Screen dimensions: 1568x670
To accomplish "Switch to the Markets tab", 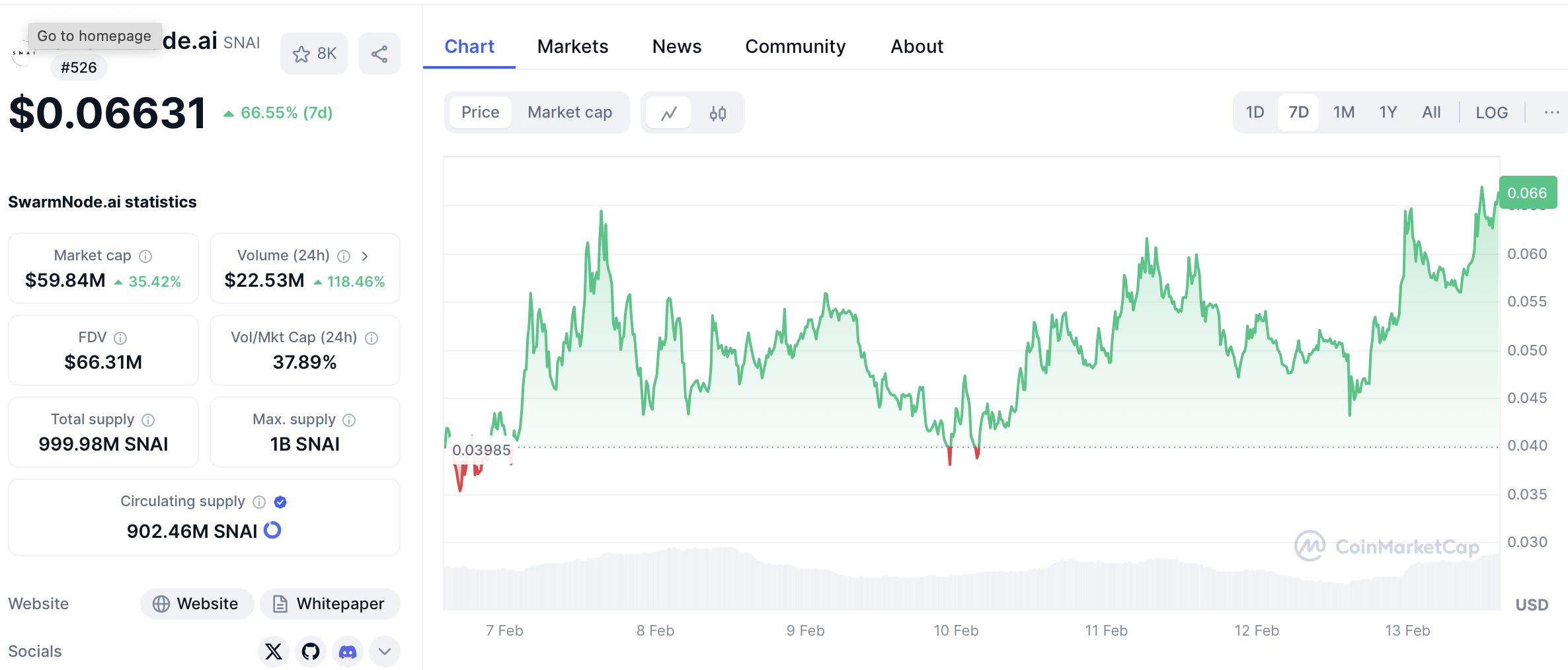I will [572, 46].
